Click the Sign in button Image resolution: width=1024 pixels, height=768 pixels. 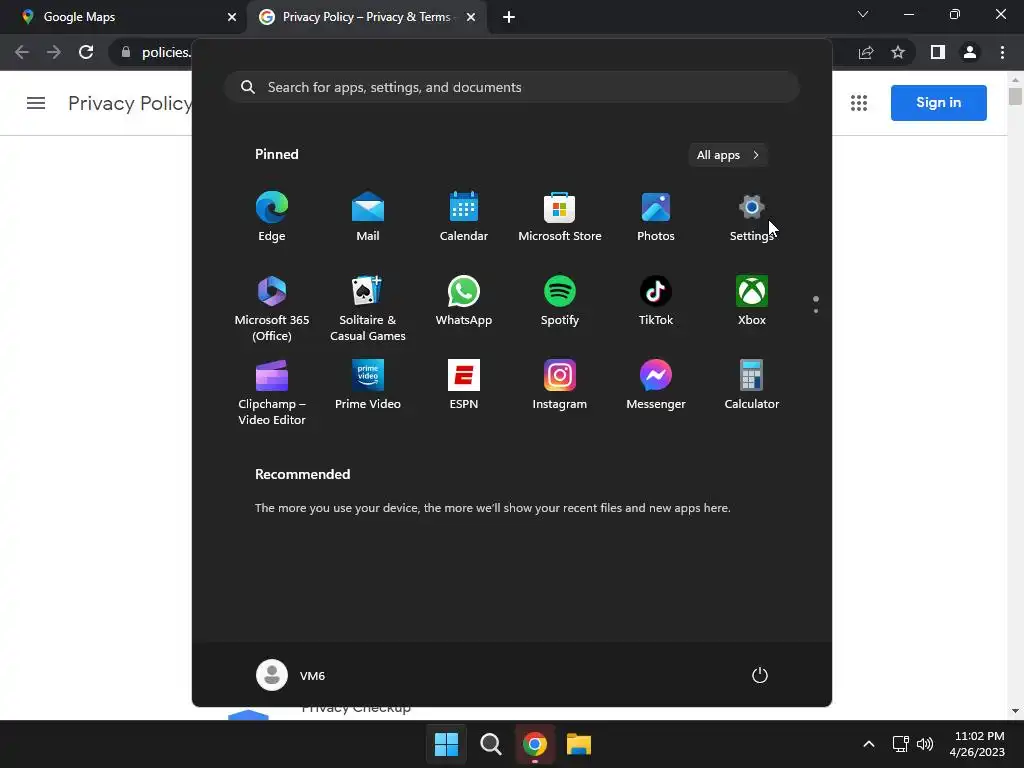[x=938, y=103]
